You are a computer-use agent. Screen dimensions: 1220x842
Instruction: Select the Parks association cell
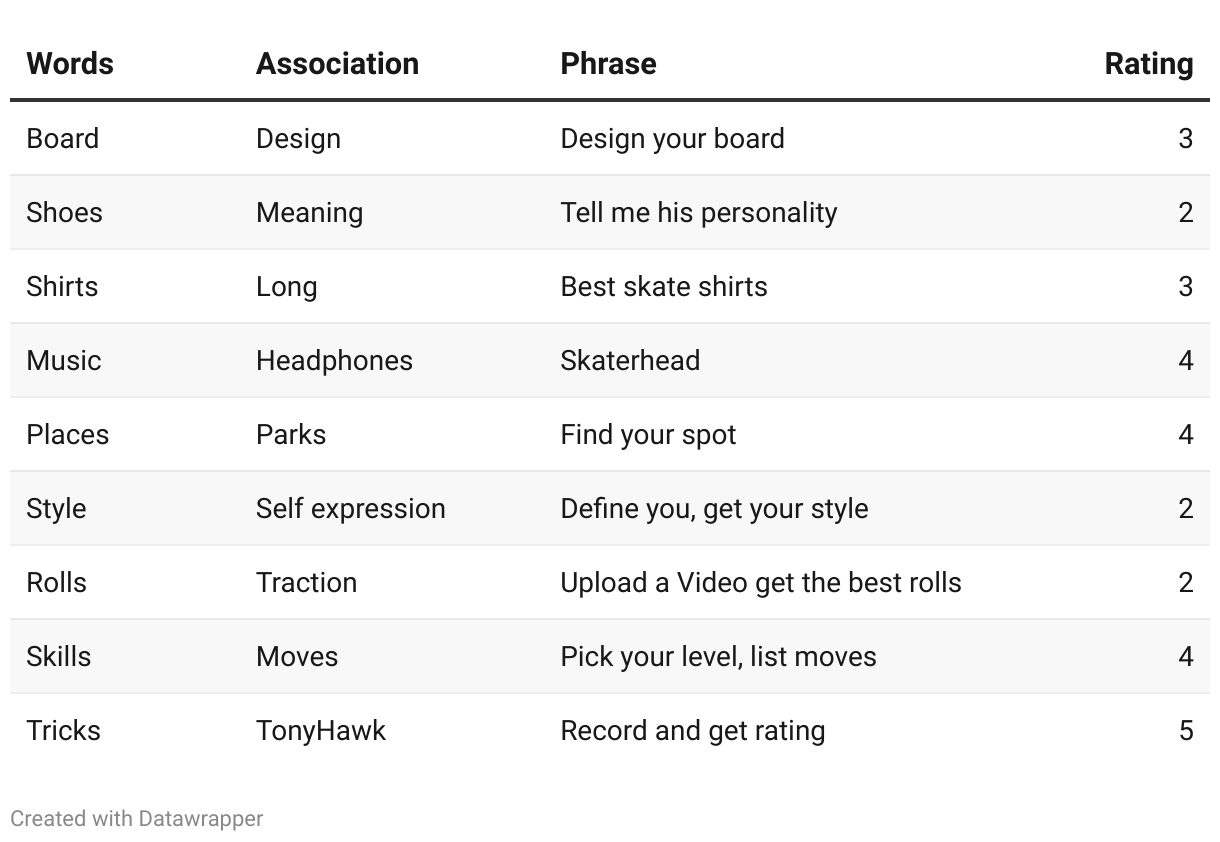(x=291, y=434)
